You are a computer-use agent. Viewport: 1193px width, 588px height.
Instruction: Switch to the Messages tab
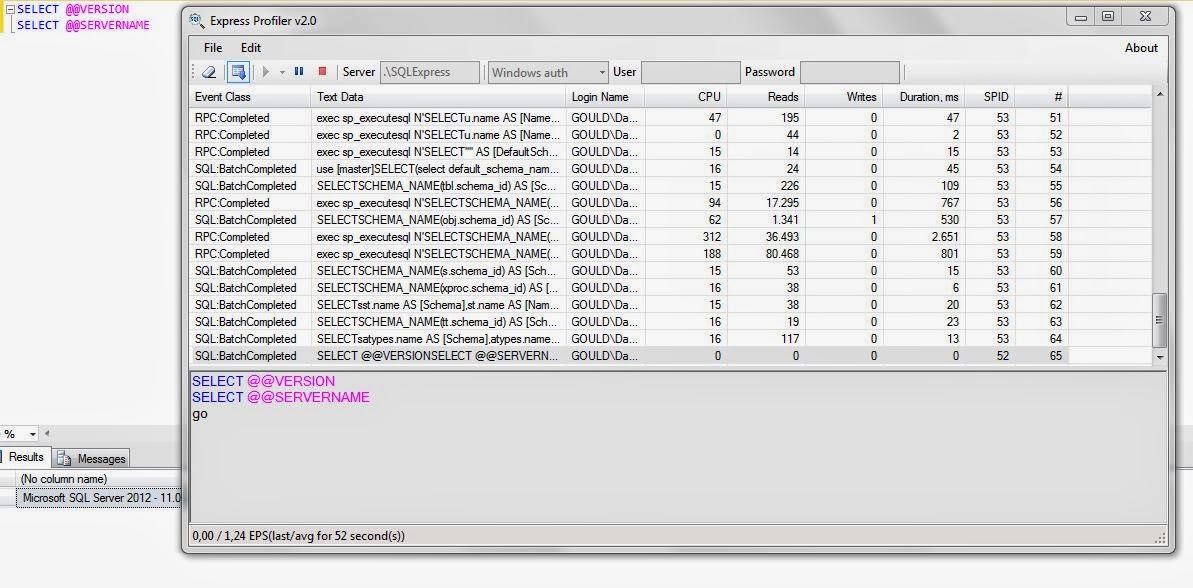click(x=100, y=458)
